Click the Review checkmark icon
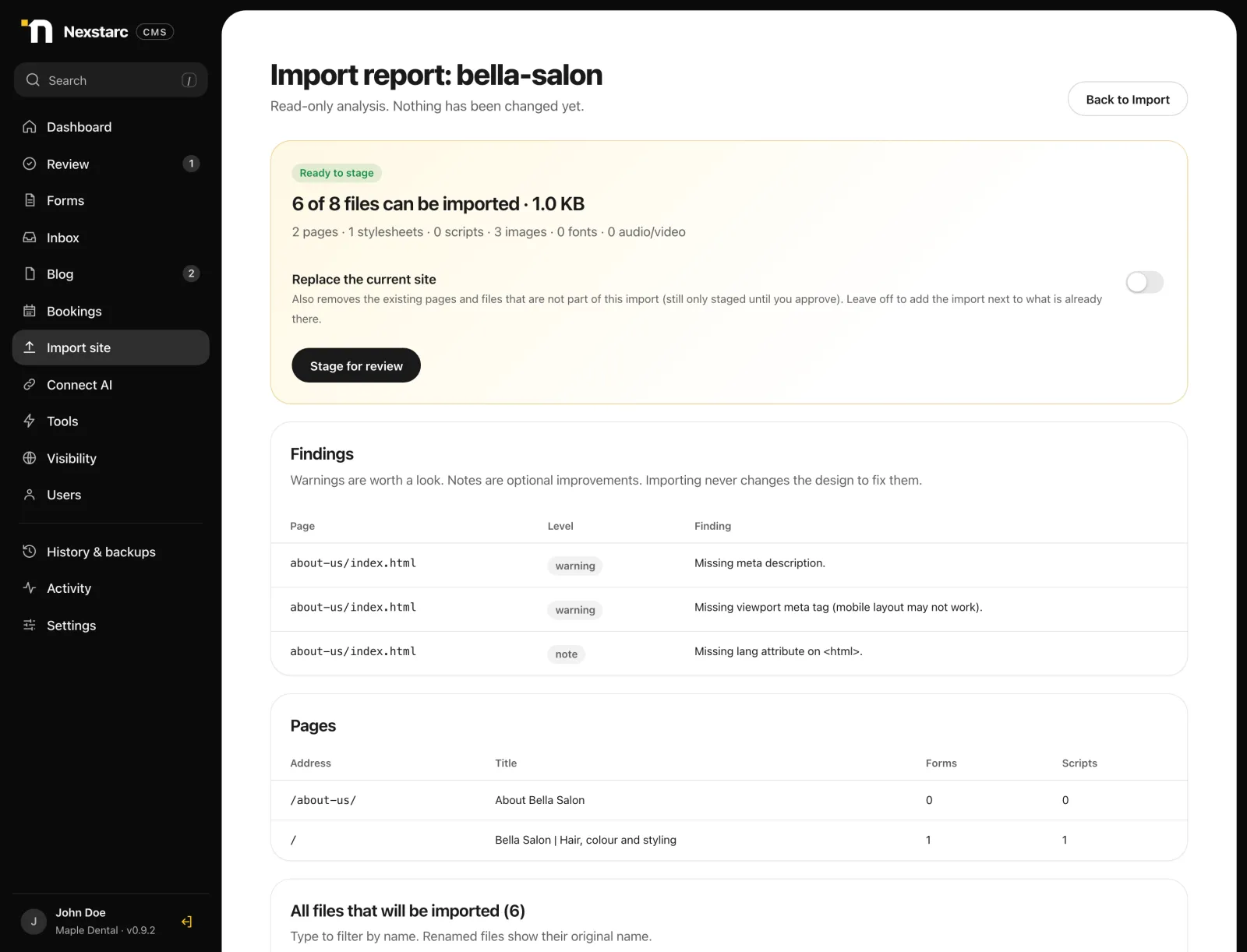The height and width of the screenshot is (952, 1247). (30, 164)
